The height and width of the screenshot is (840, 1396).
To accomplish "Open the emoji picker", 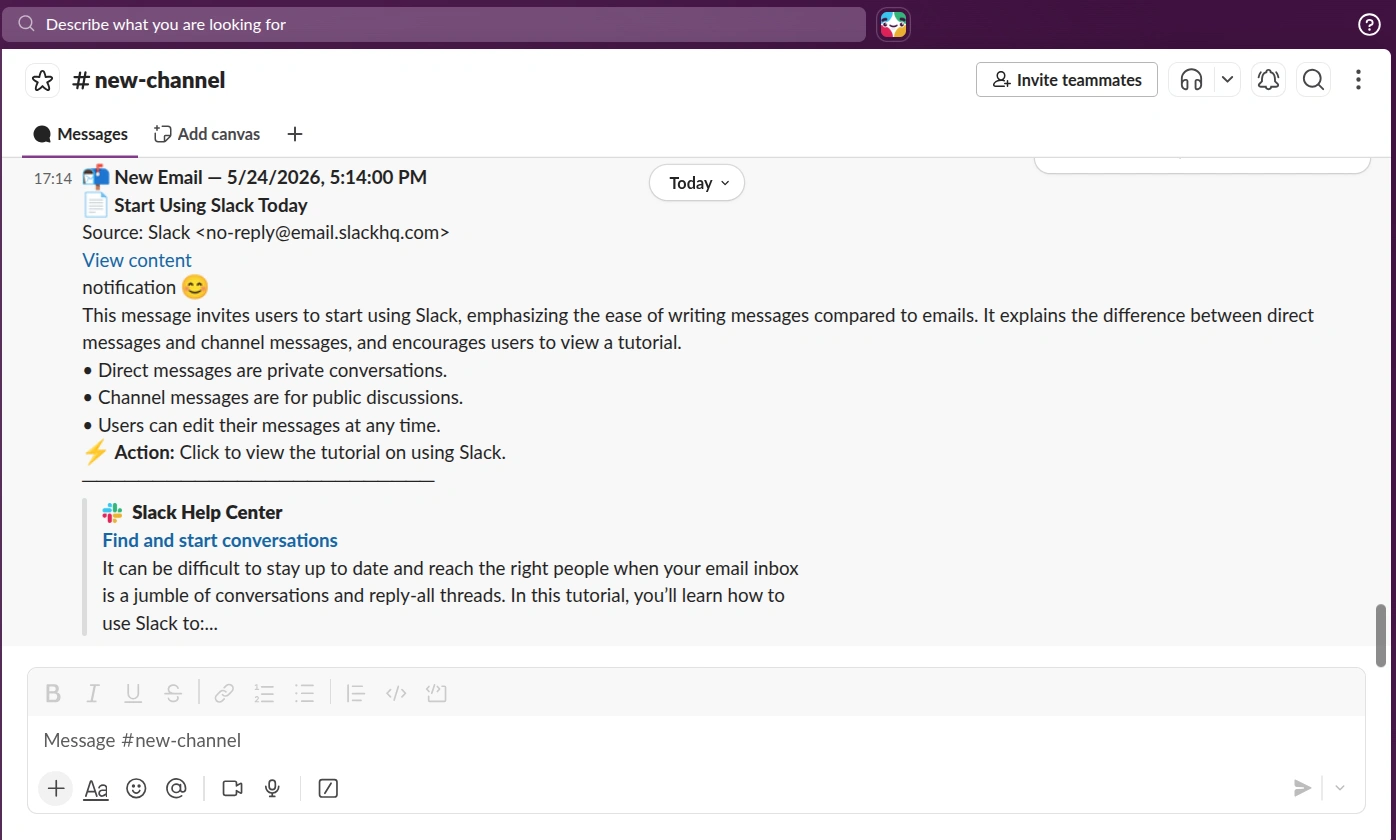I will coord(136,788).
